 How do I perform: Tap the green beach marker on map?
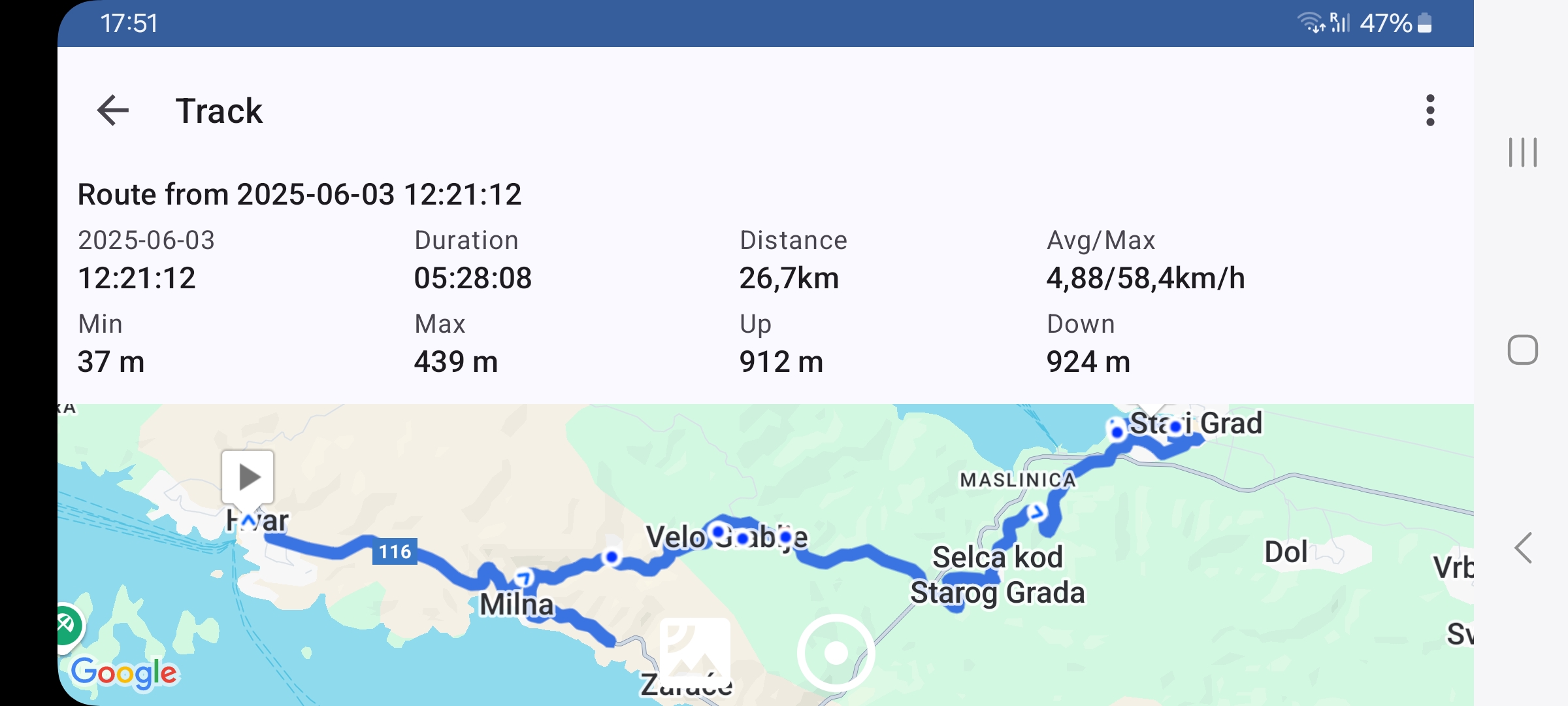pos(67,626)
